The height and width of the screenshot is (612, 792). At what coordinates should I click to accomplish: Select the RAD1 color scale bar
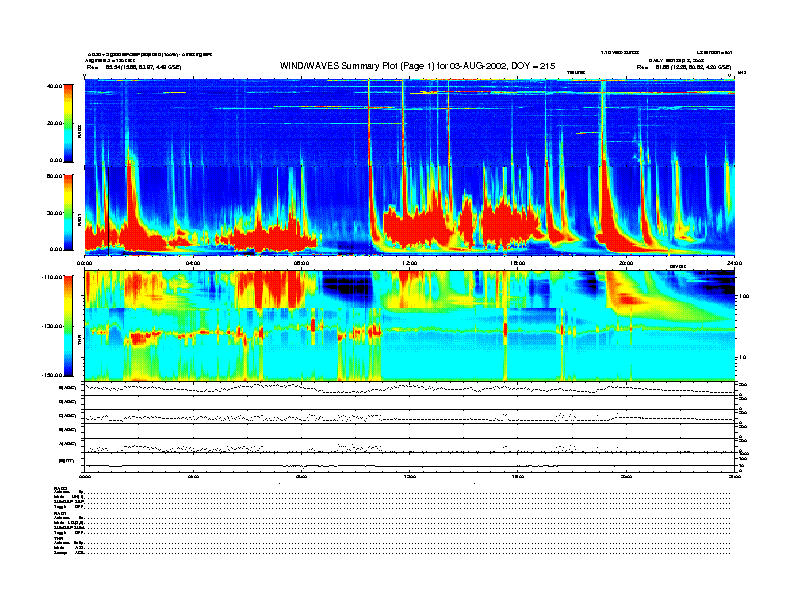point(68,212)
